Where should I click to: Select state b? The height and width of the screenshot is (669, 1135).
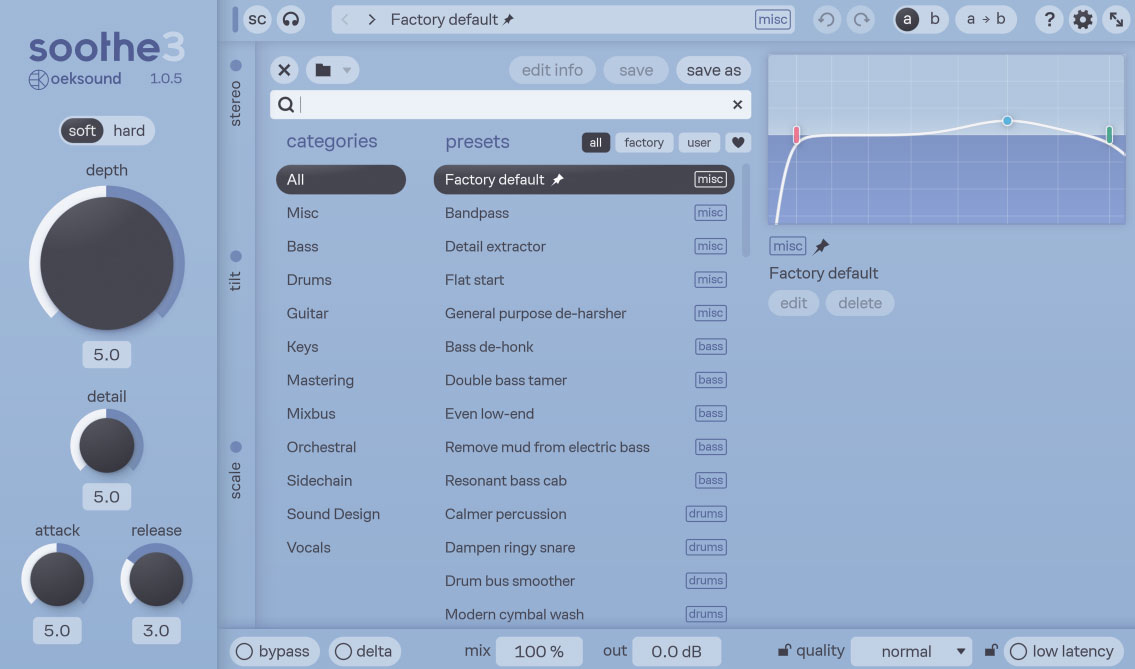pyautogui.click(x=934, y=20)
